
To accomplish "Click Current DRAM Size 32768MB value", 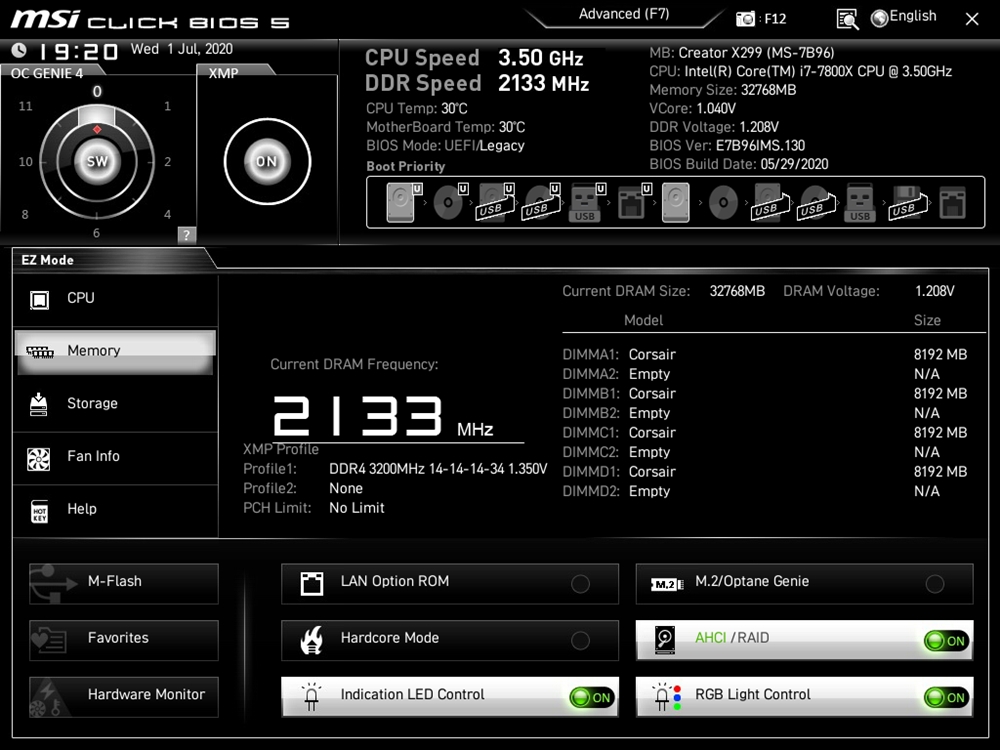I will click(737, 291).
